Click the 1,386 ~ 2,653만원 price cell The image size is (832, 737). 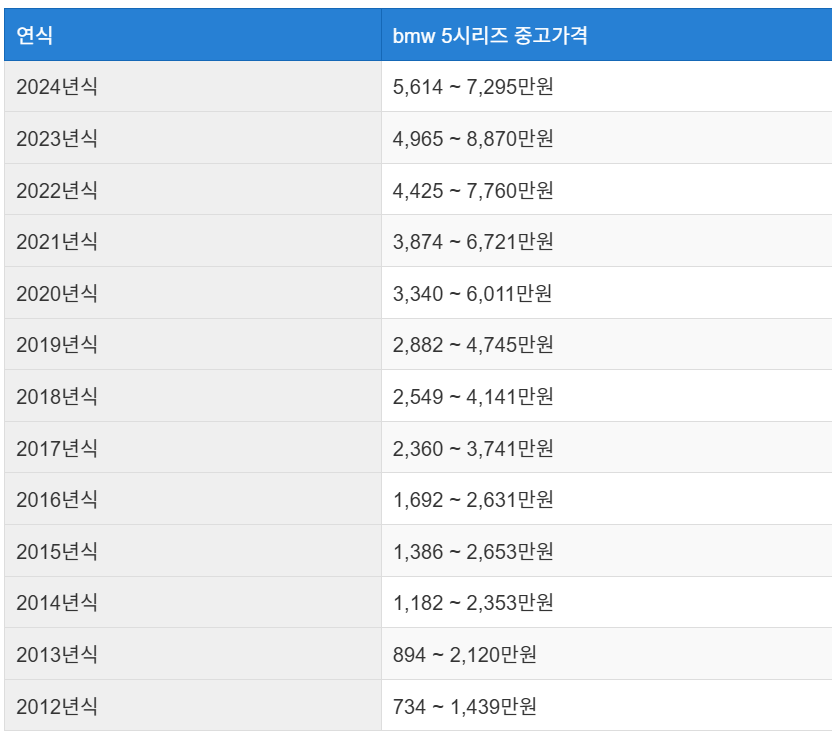coord(470,547)
